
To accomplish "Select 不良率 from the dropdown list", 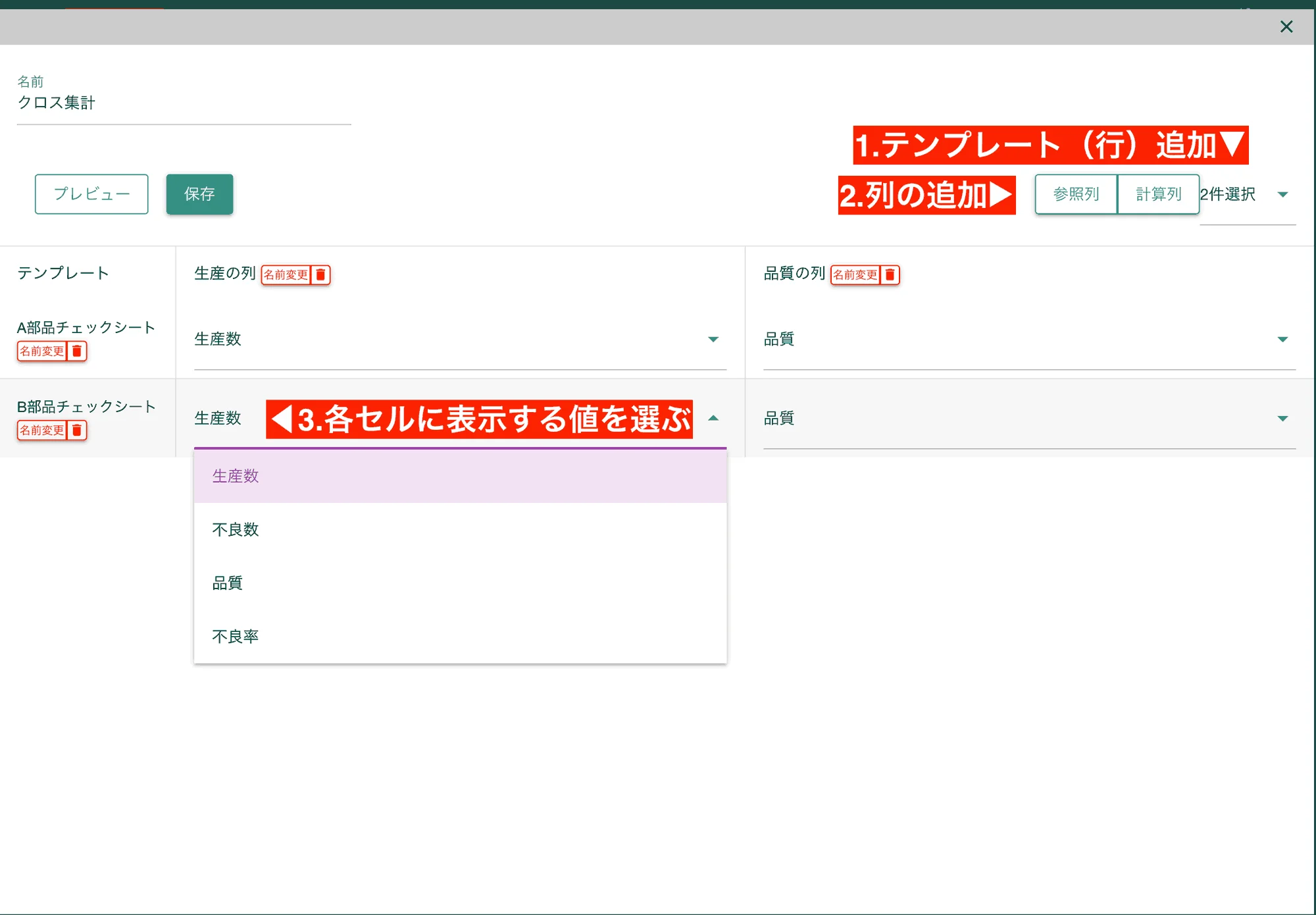I will (234, 635).
